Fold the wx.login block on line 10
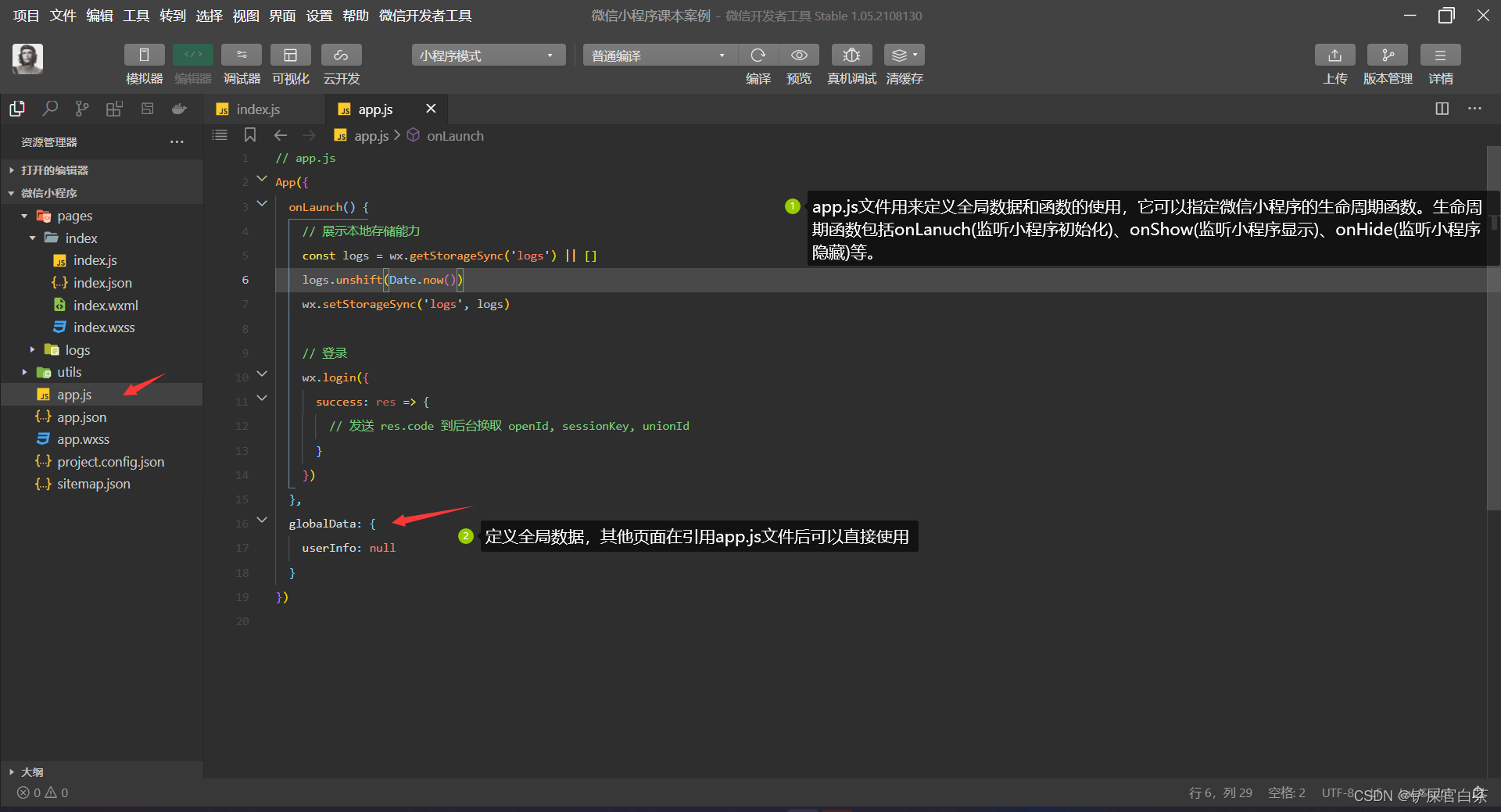 262,374
